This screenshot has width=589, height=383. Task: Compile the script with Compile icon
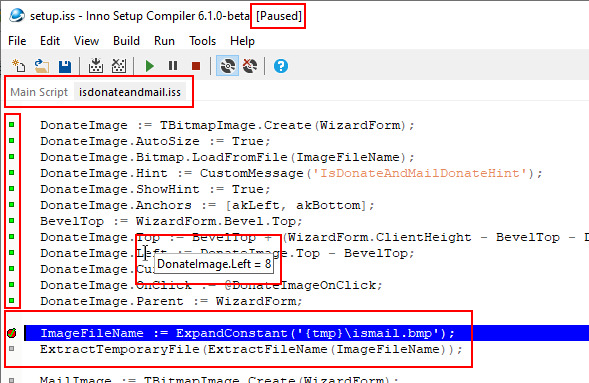coord(96,66)
